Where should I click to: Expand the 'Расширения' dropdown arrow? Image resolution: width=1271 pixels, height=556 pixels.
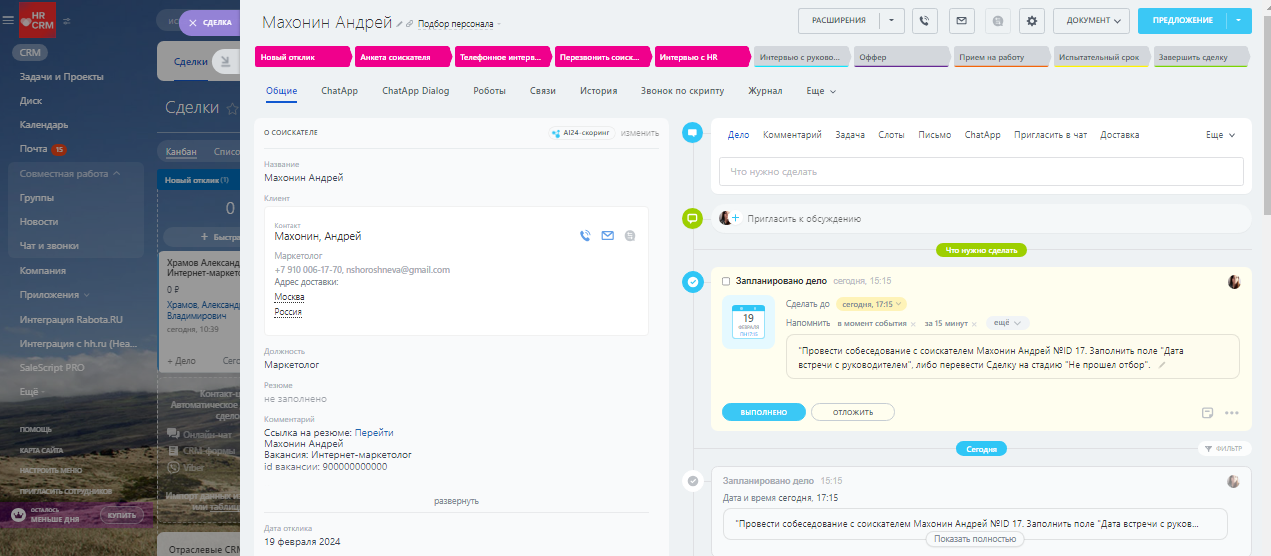click(892, 20)
